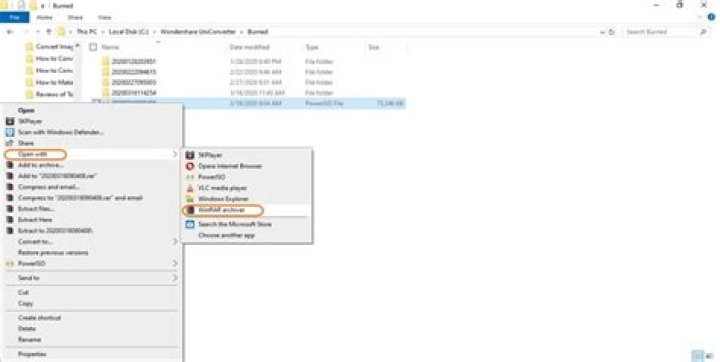This screenshot has height=362, width=720.
Task: Select Search the Microsoft Store
Action: [x=235, y=224]
